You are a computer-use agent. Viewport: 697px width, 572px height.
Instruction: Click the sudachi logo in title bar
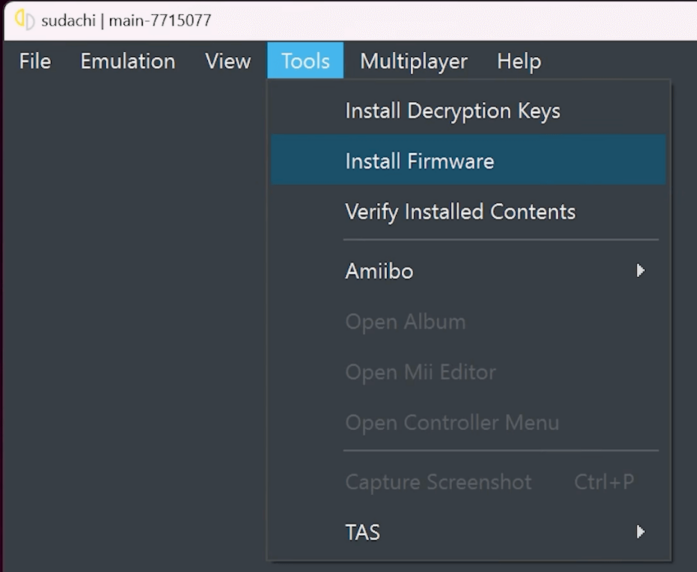[x=24, y=20]
